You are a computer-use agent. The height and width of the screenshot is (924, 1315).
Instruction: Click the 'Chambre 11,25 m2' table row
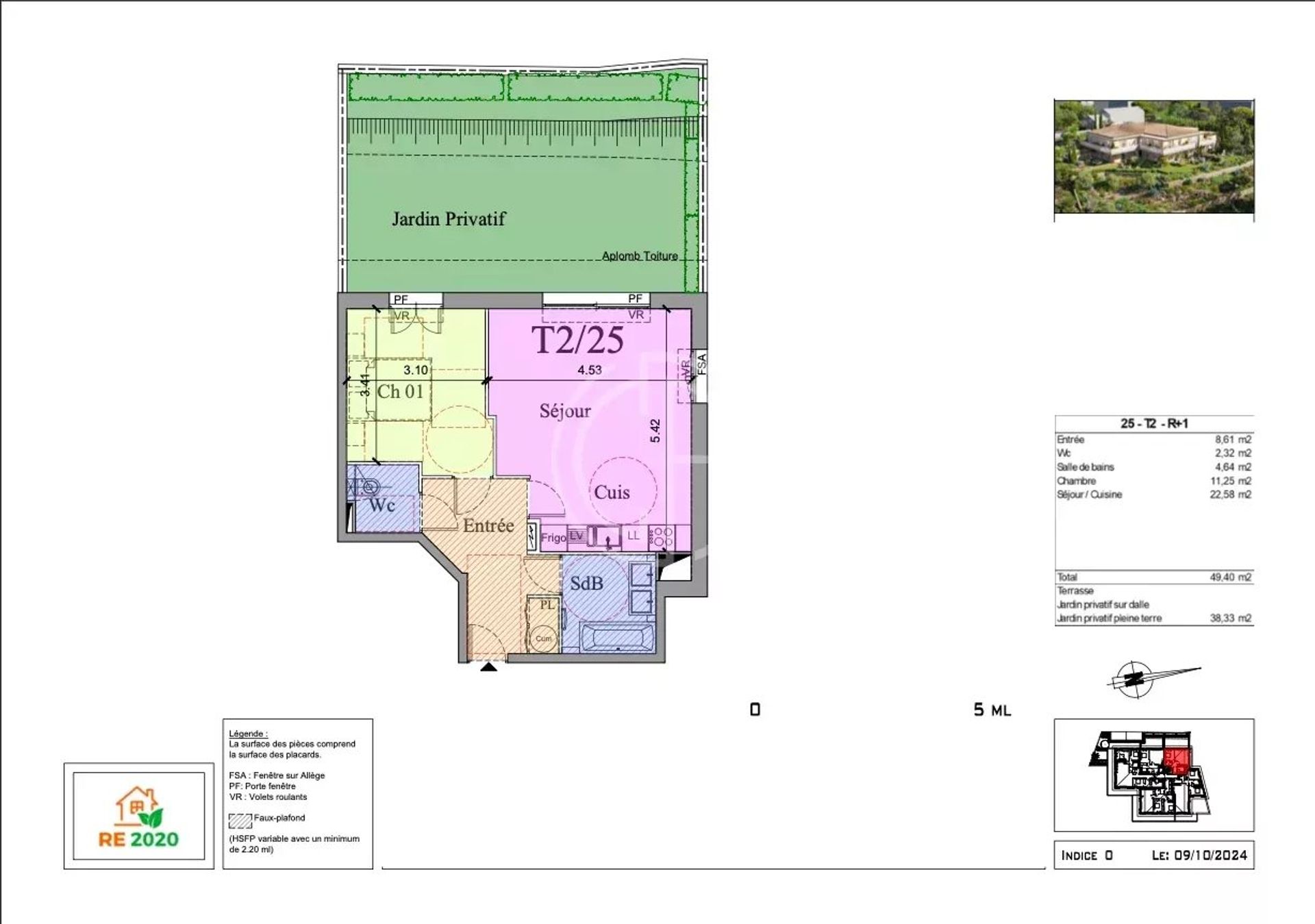1154,481
